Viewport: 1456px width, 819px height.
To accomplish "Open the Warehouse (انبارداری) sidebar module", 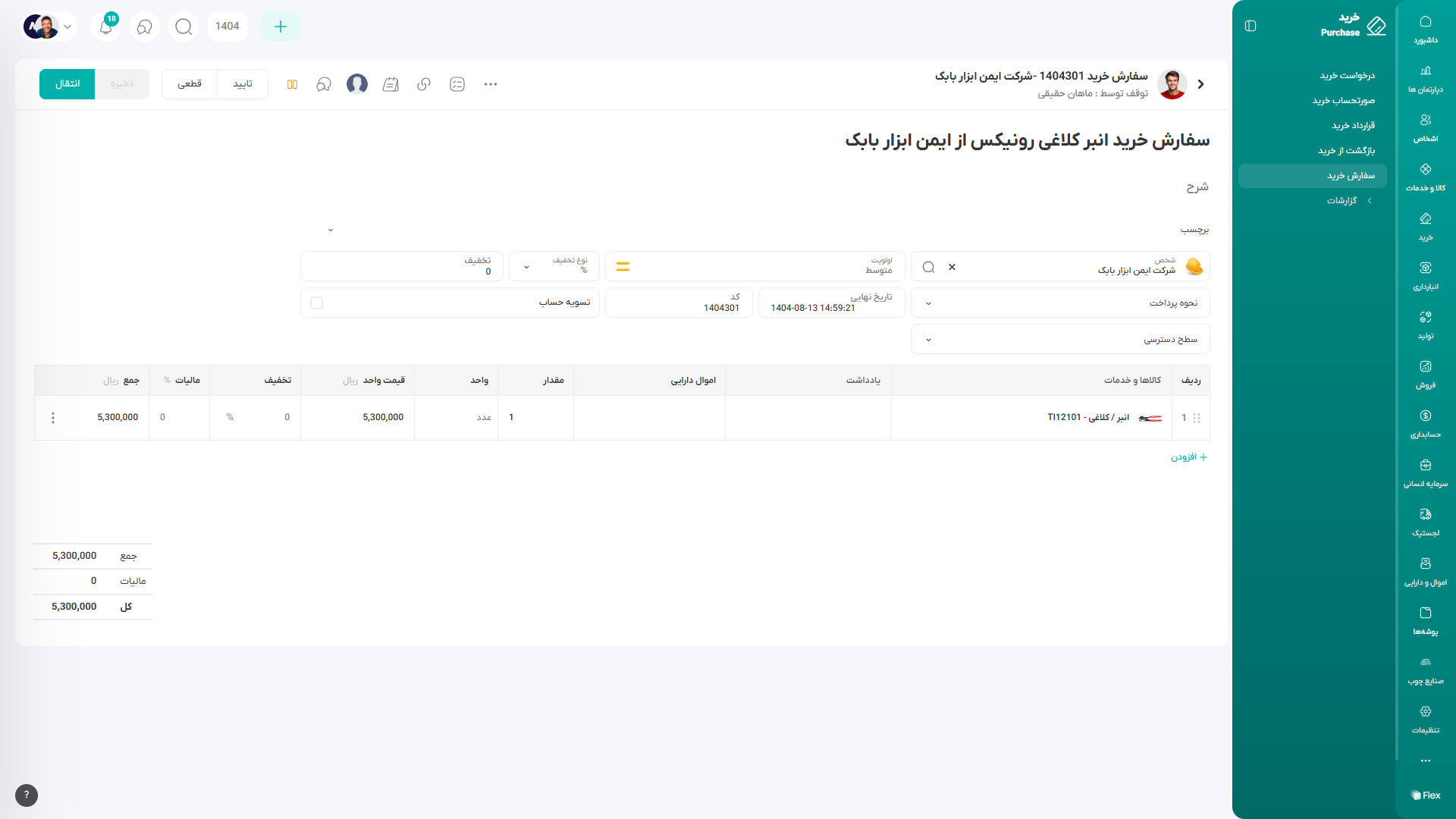I will tap(1425, 275).
